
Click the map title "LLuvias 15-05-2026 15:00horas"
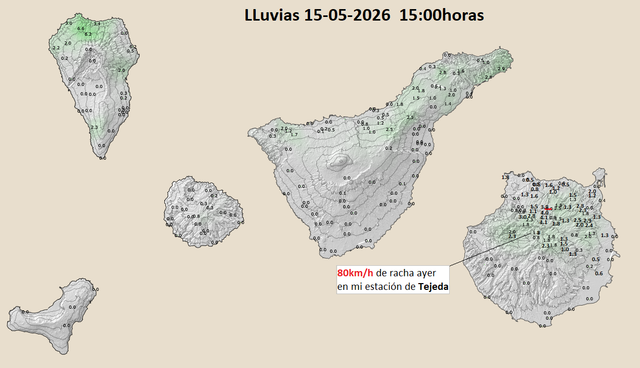pos(364,15)
